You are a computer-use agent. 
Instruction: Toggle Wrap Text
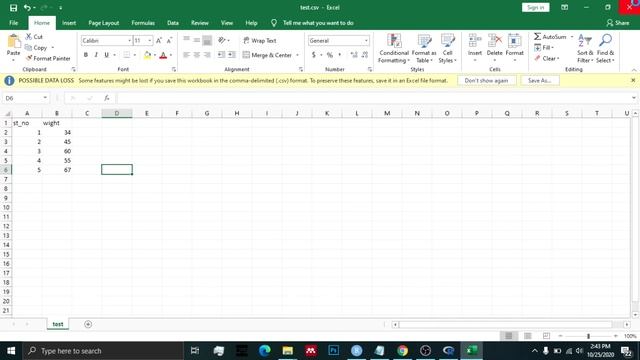[x=260, y=40]
